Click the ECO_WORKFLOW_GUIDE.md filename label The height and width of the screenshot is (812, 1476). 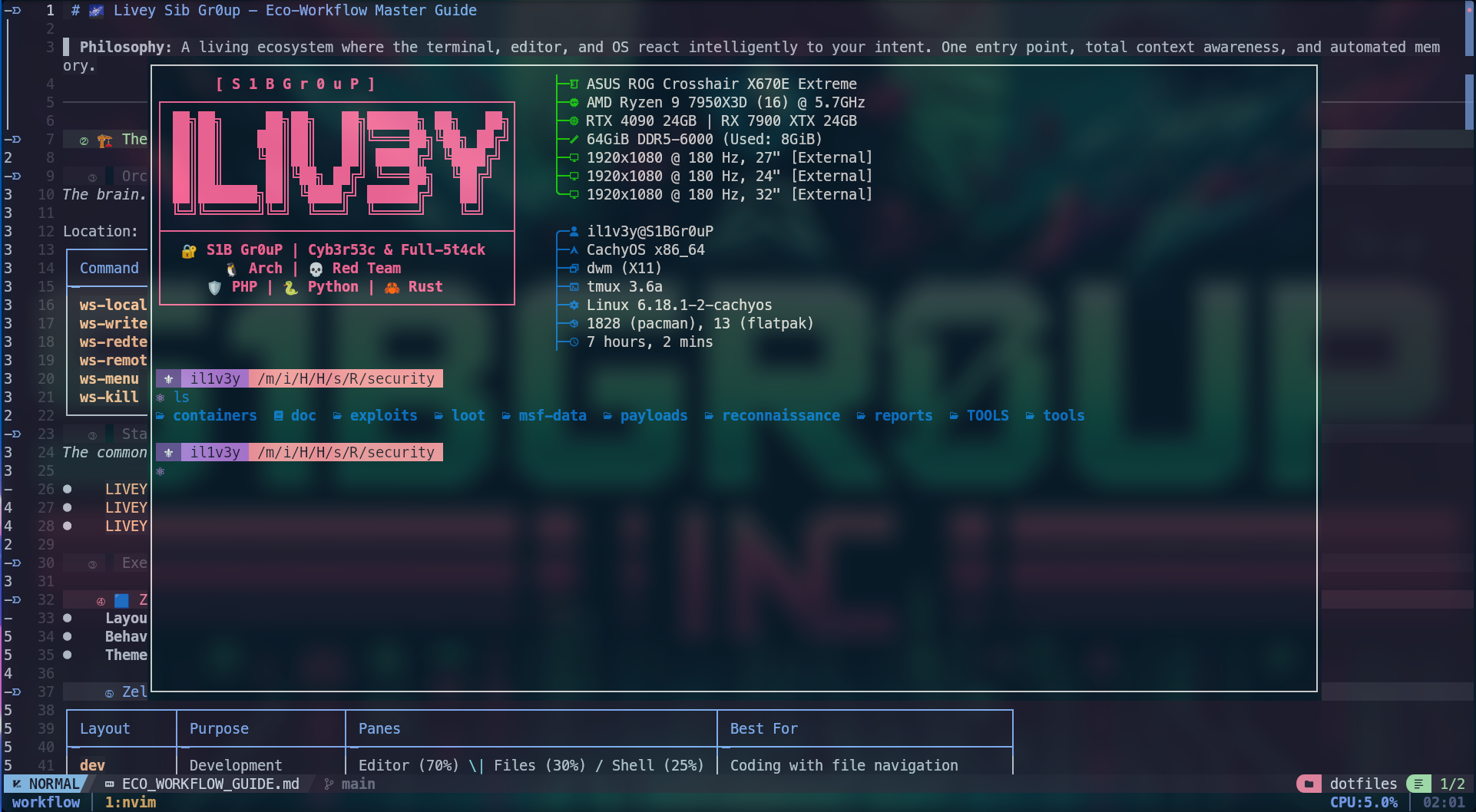[x=209, y=784]
